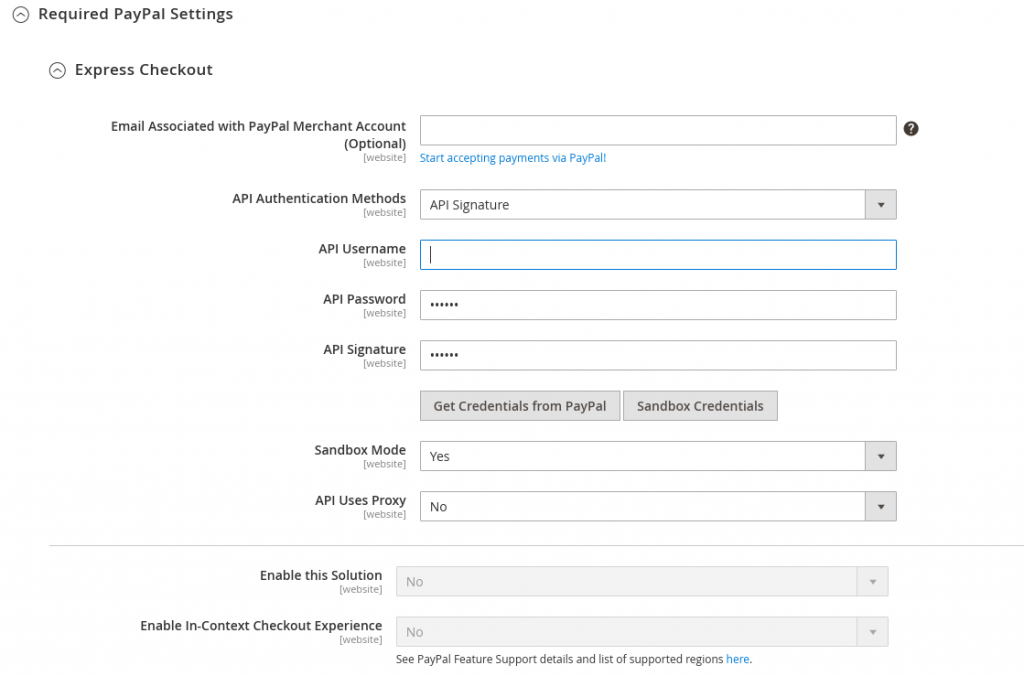Screen dimensions: 1024x676
Task: Collapse the Express Checkout section
Action: (x=57, y=71)
